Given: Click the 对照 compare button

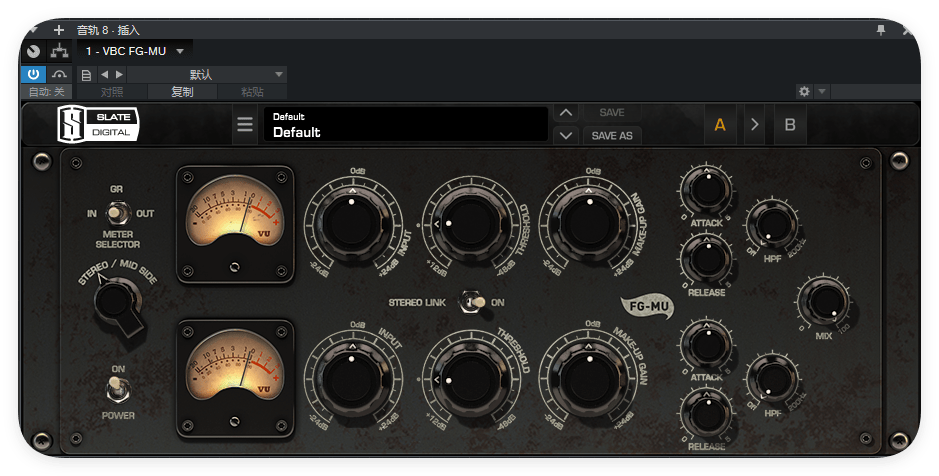Looking at the screenshot, I should pyautogui.click(x=112, y=92).
